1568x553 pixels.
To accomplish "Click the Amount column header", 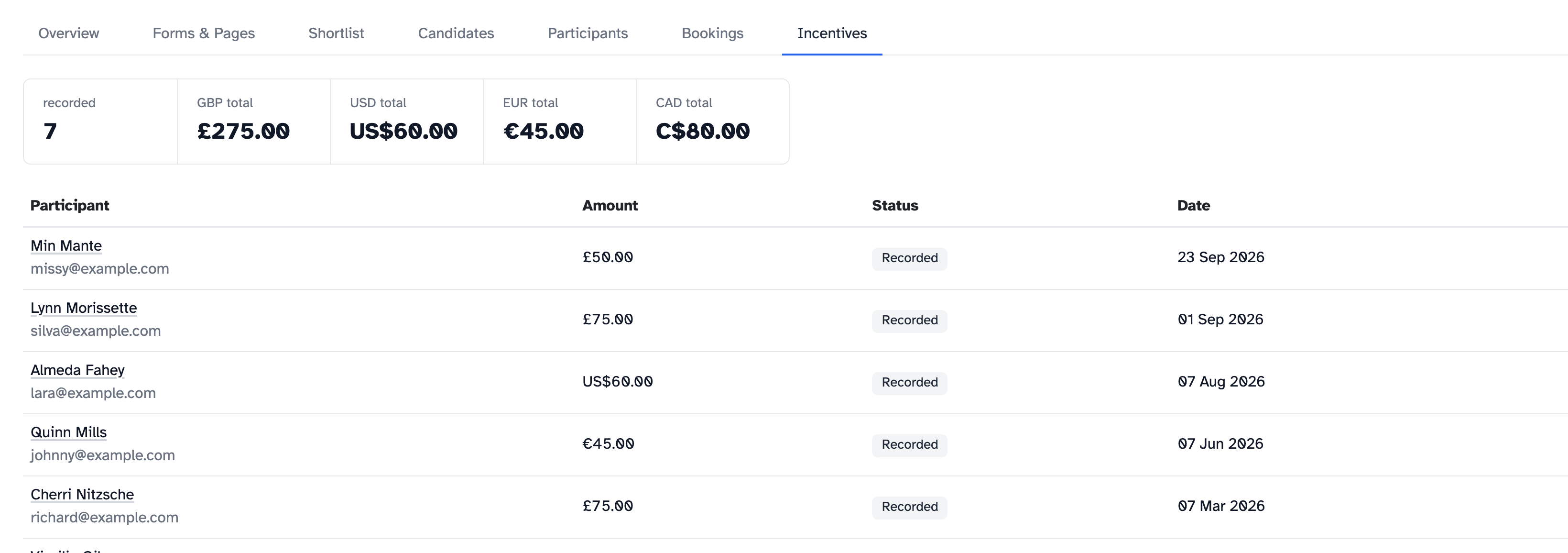I will (610, 205).
